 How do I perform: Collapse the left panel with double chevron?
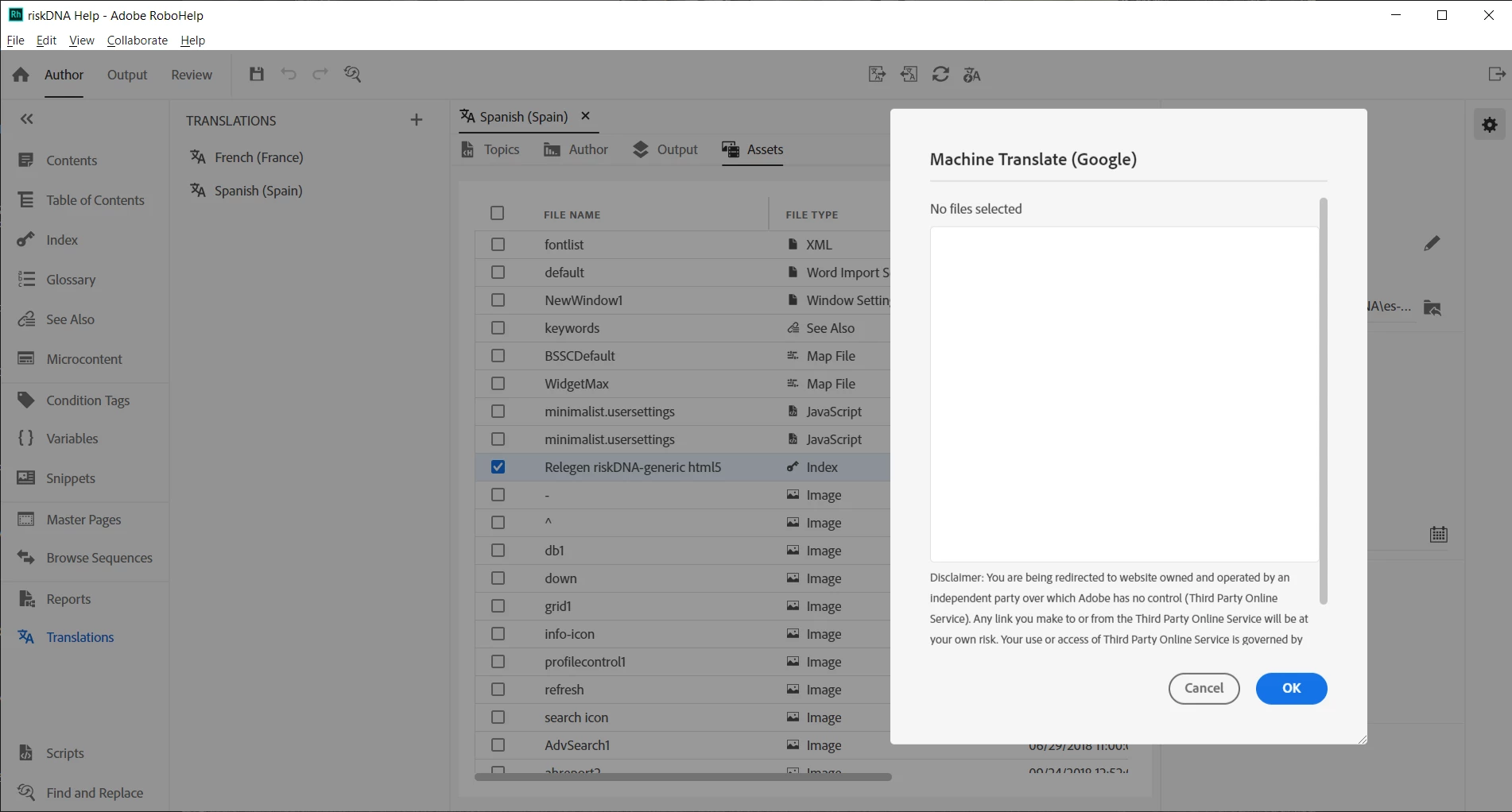(x=27, y=119)
